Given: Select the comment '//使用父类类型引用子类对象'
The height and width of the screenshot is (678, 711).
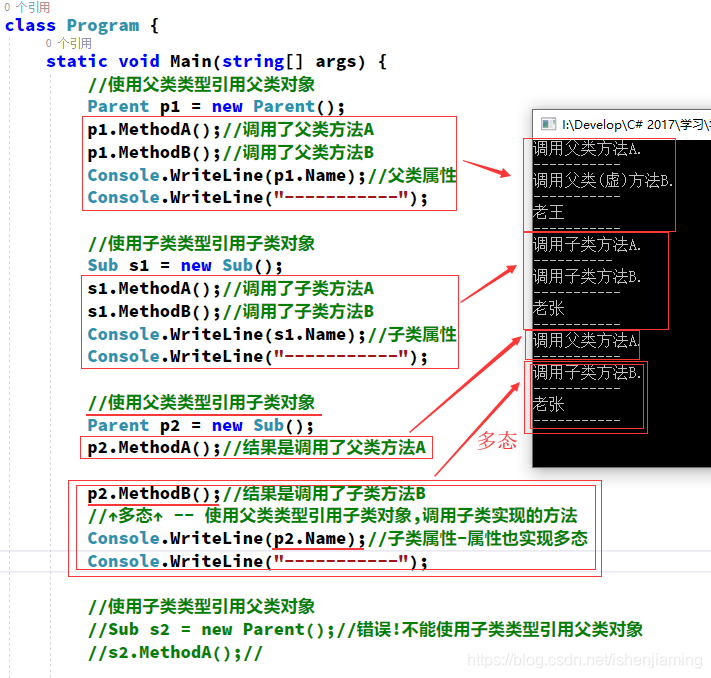Looking at the screenshot, I should (x=201, y=402).
